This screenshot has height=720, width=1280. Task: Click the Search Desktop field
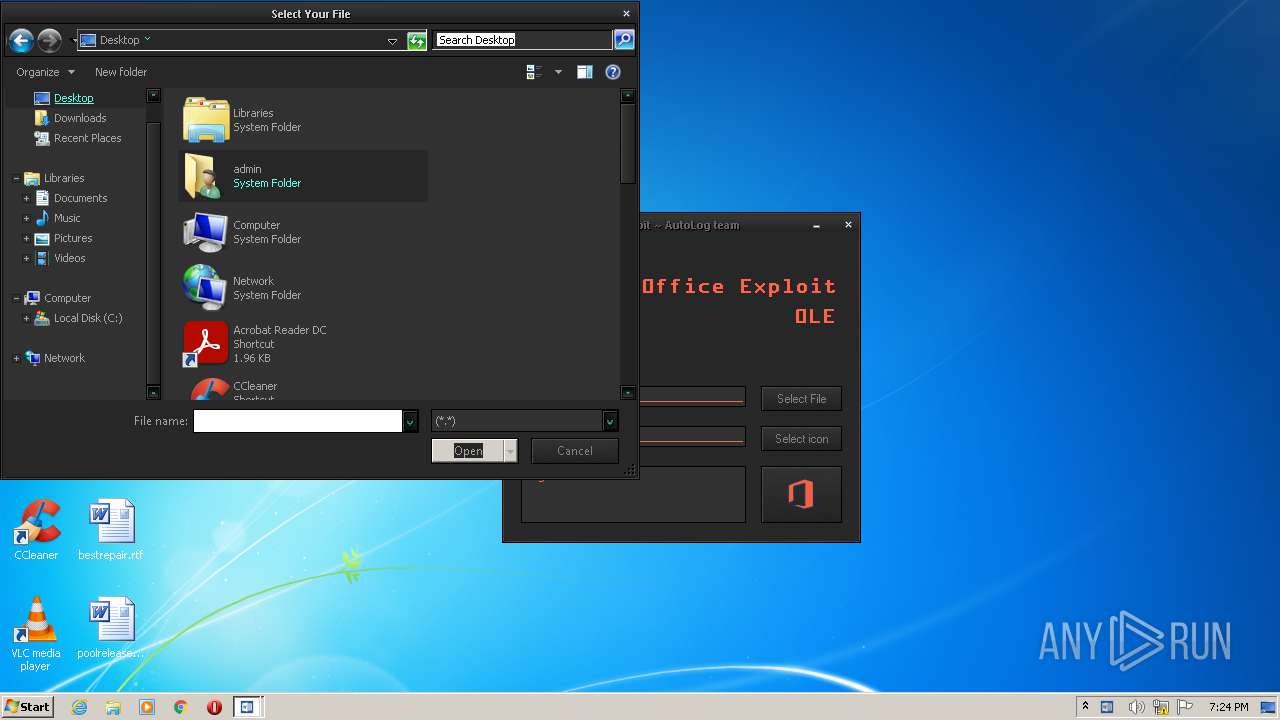[523, 40]
